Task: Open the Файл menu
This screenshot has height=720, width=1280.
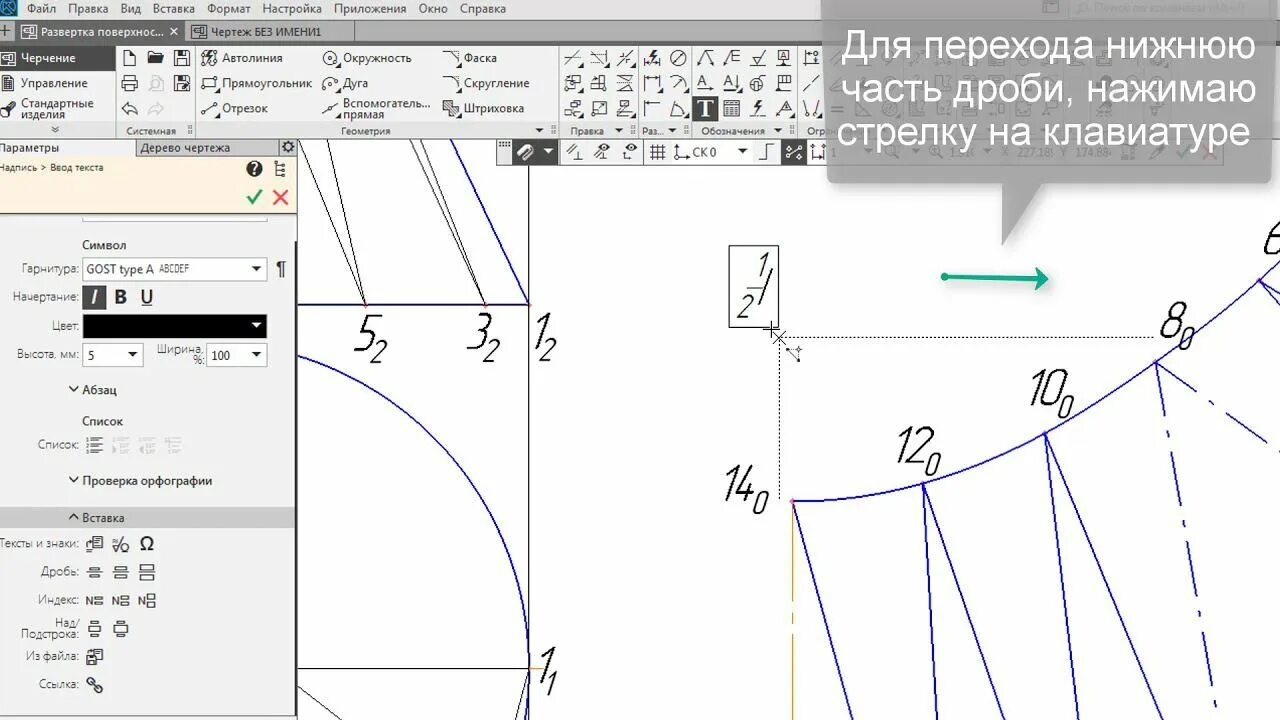Action: click(x=41, y=9)
